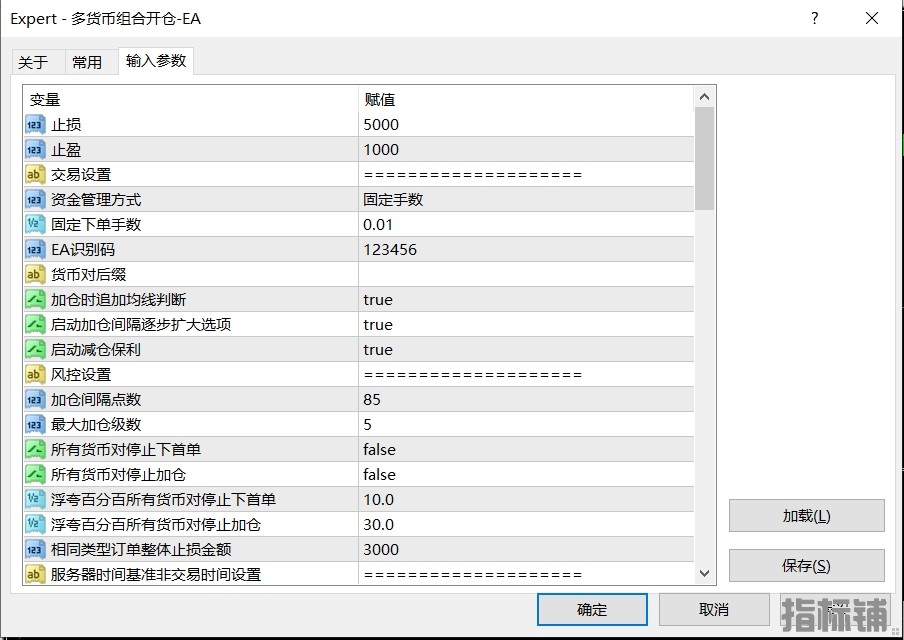Click the icon next to EA识别码

coord(35,250)
